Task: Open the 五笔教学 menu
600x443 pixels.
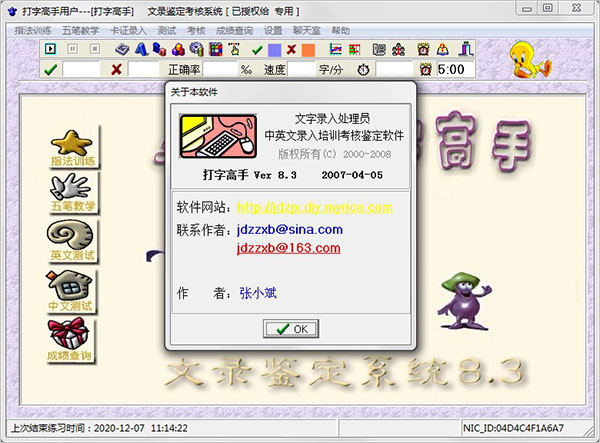Action: pos(81,30)
